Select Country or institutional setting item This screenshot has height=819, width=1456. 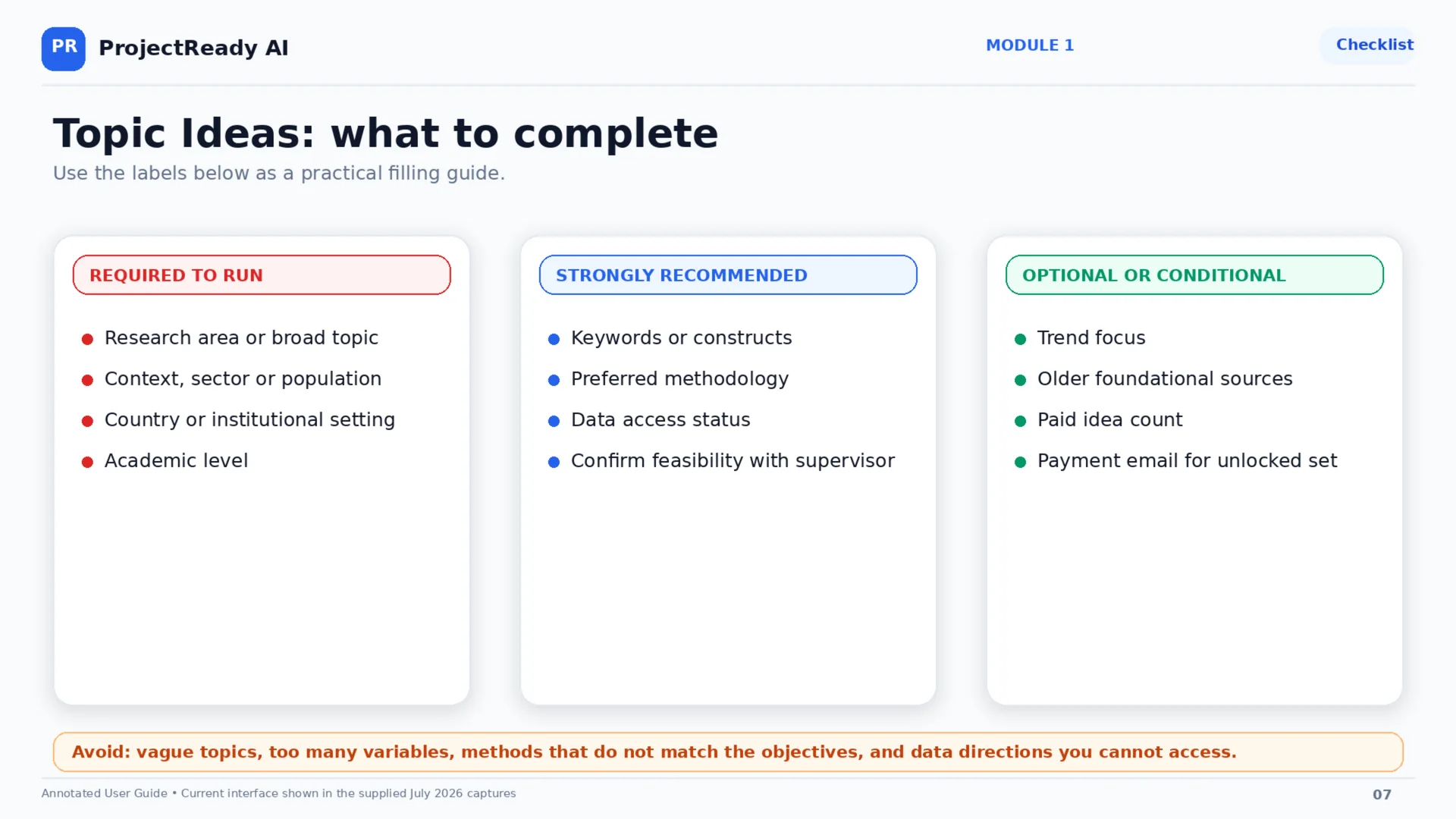[249, 420]
